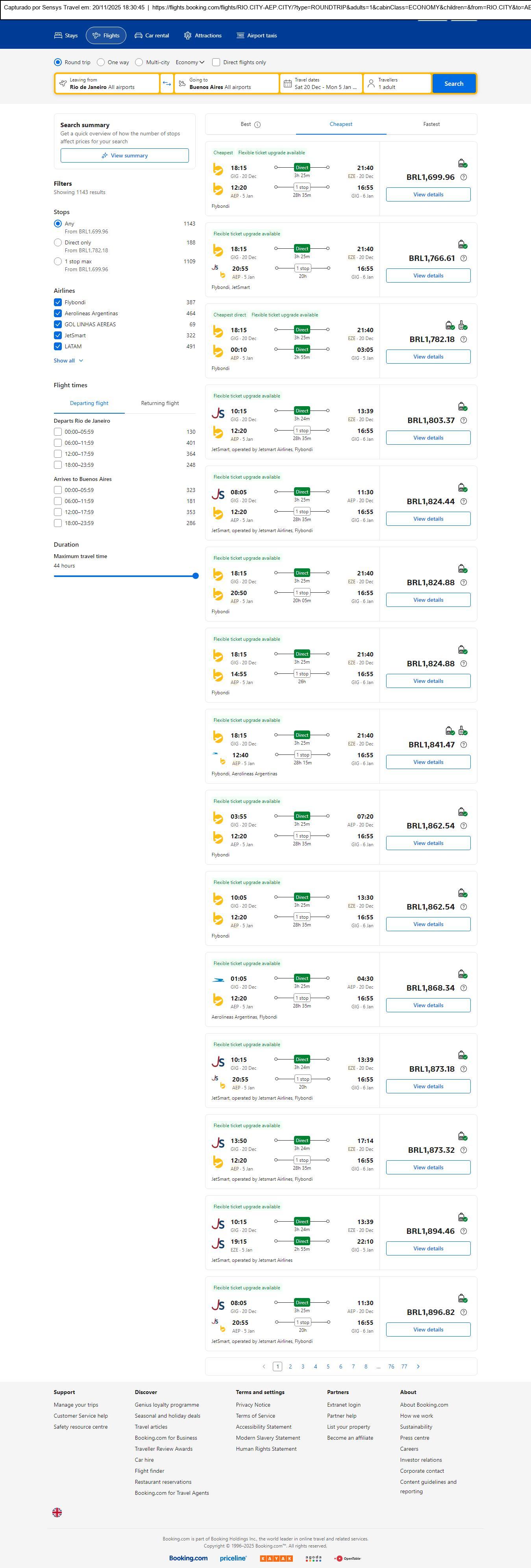Click the maximum travel time slider handle
The width and height of the screenshot is (531, 1568).
coord(196,576)
